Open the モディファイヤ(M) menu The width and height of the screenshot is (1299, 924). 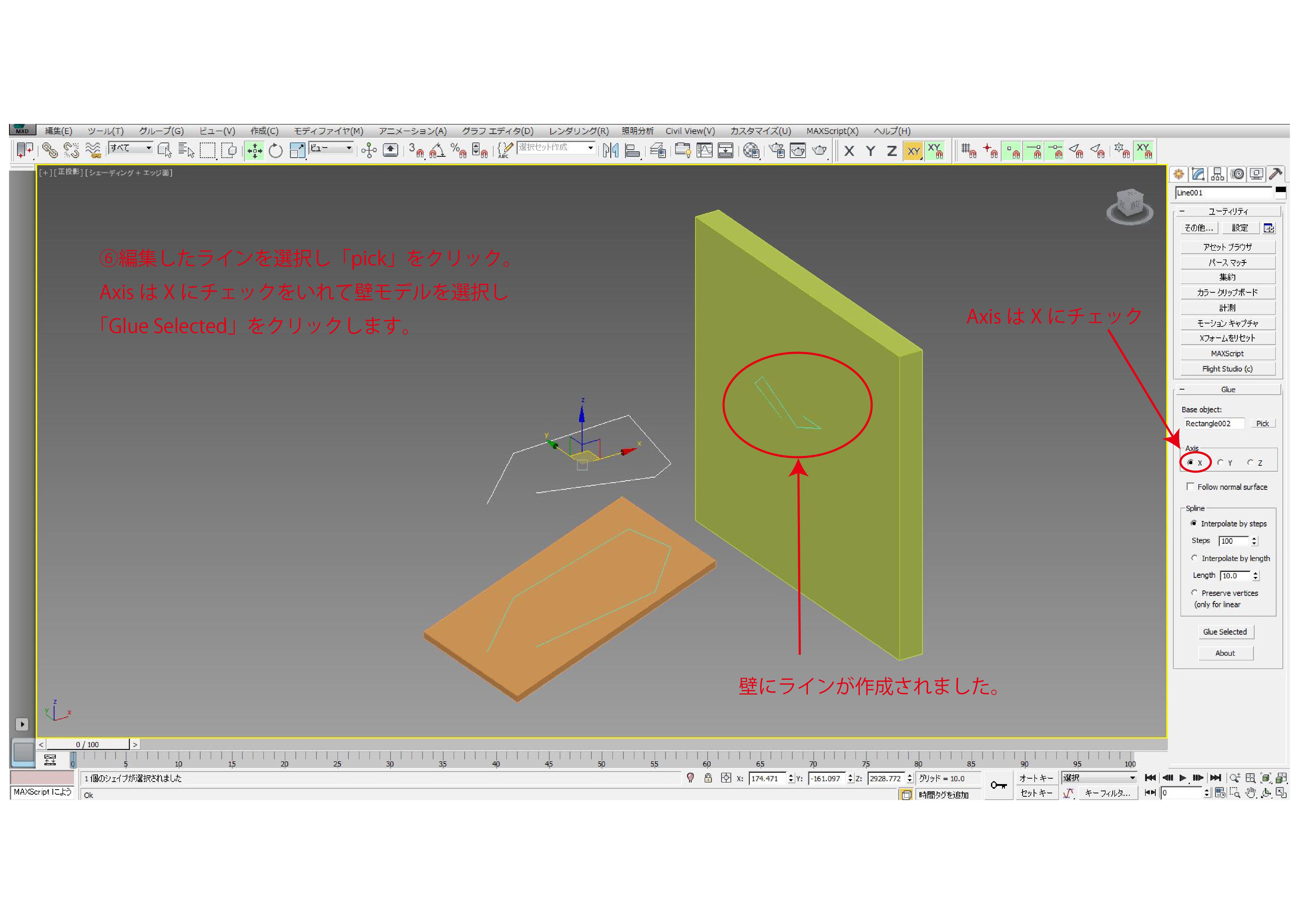328,131
